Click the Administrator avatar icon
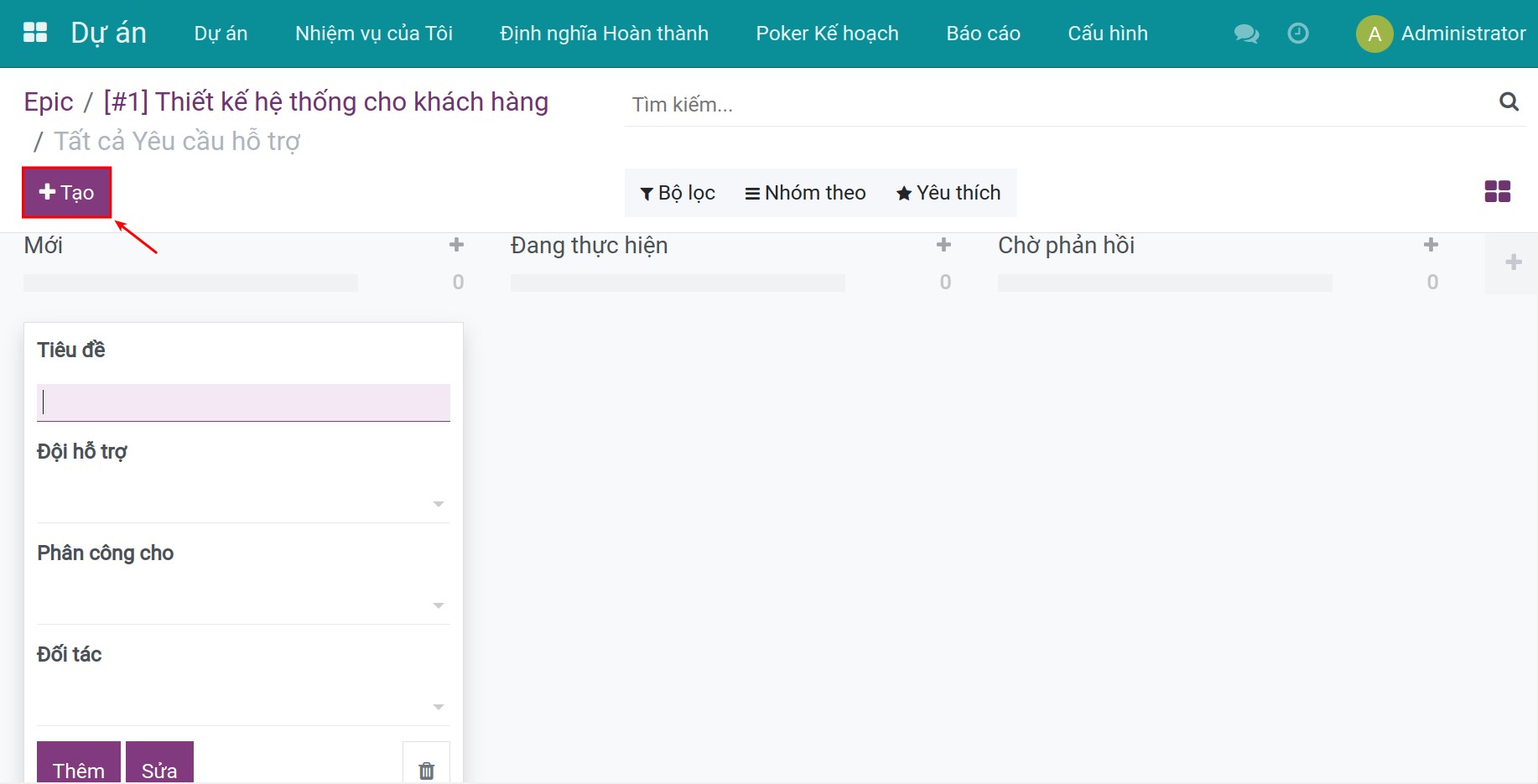 tap(1374, 34)
